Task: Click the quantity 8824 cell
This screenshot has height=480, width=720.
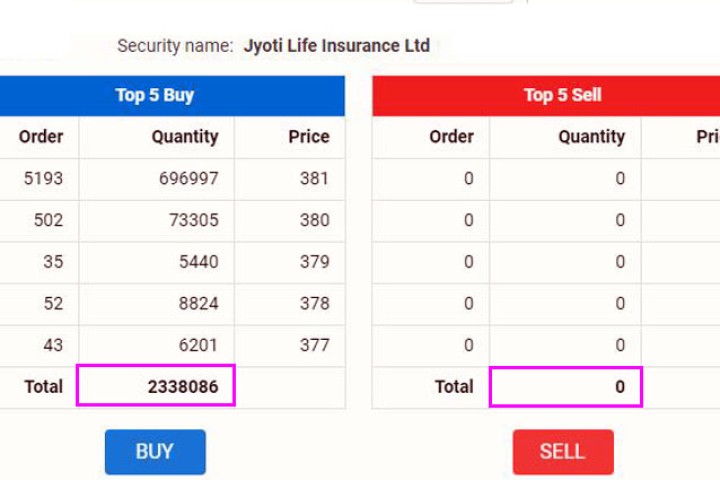Action: pyautogui.click(x=198, y=304)
